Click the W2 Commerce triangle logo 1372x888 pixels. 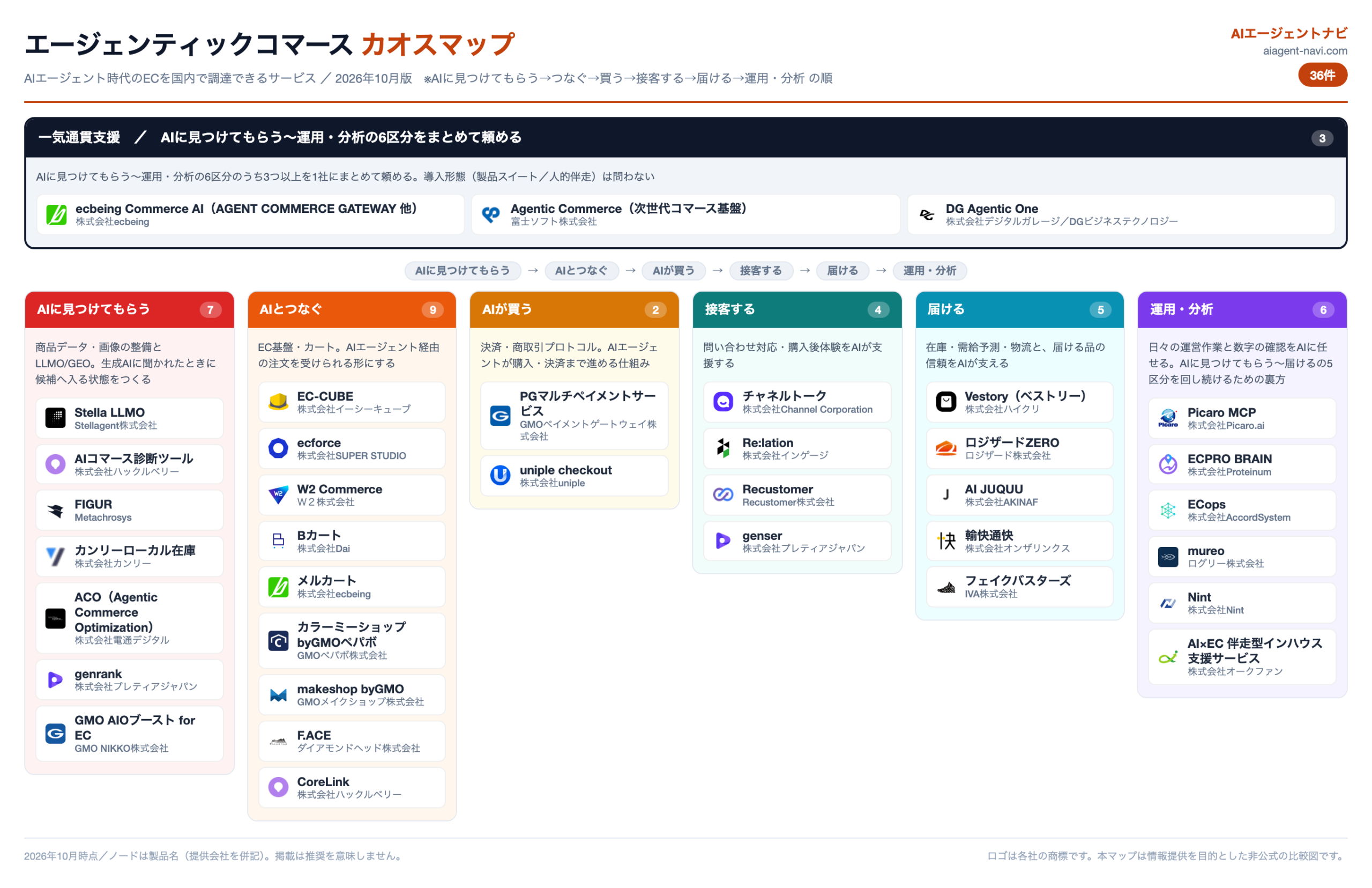[x=278, y=495]
